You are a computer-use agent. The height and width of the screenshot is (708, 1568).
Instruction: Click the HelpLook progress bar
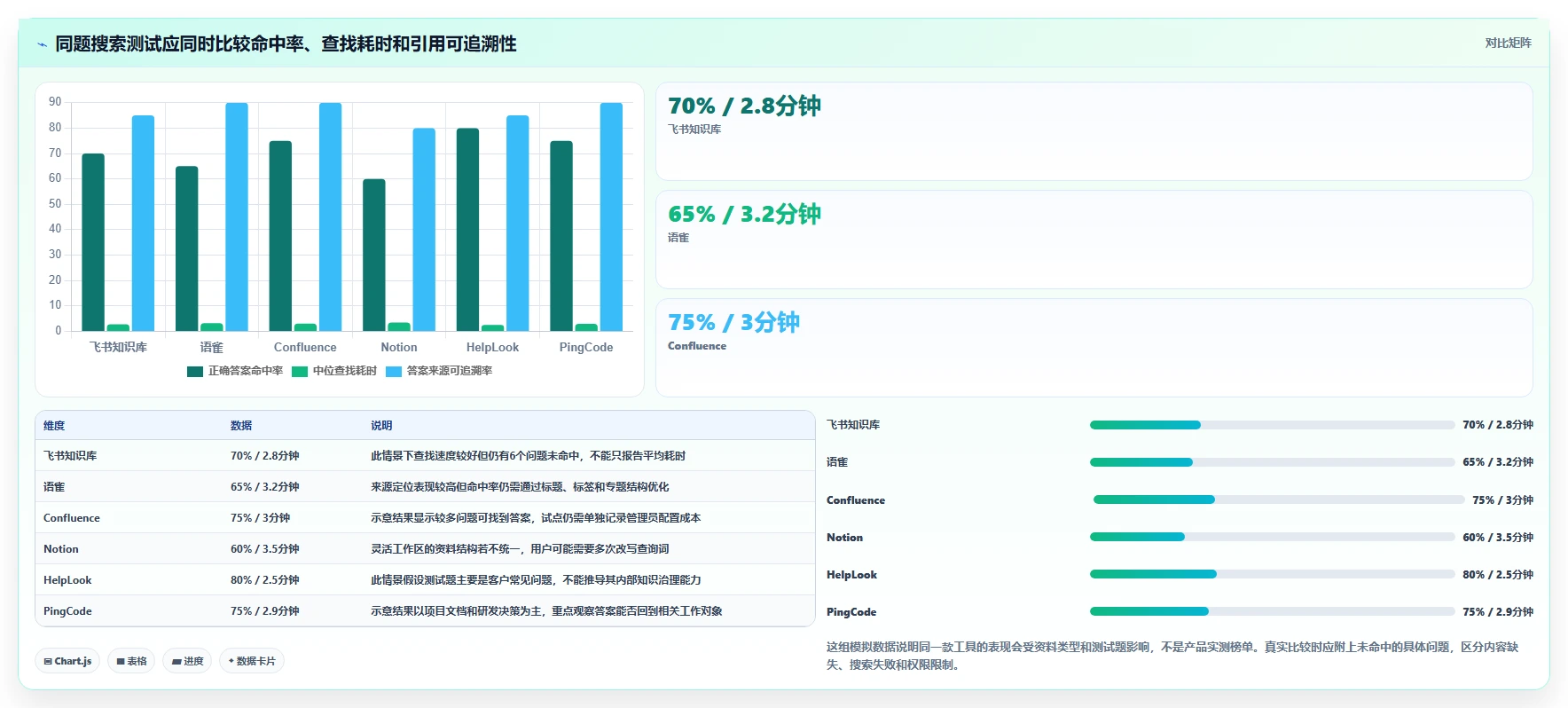pyautogui.click(x=1272, y=574)
